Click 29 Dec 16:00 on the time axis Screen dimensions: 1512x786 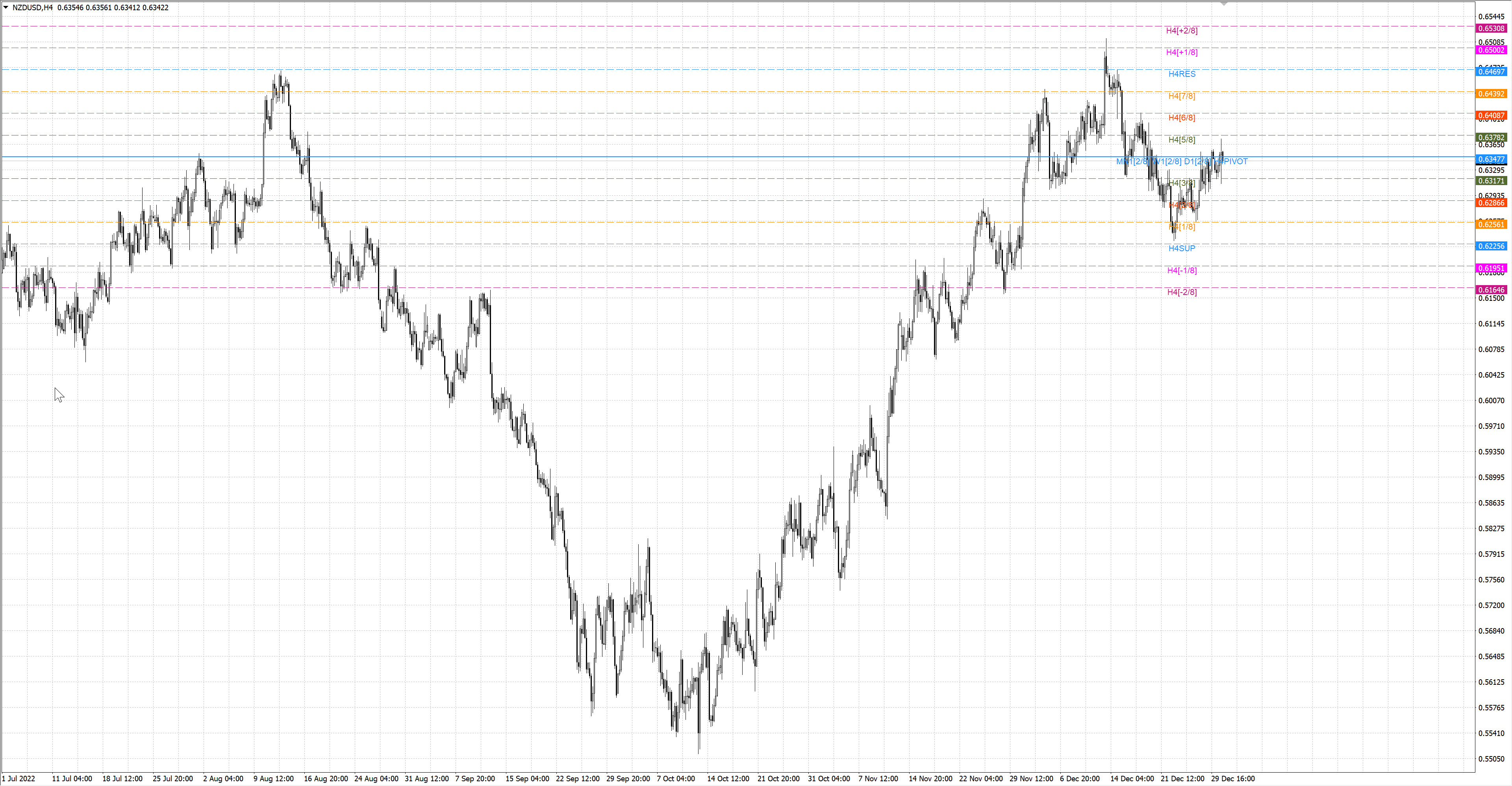pyautogui.click(x=1232, y=779)
